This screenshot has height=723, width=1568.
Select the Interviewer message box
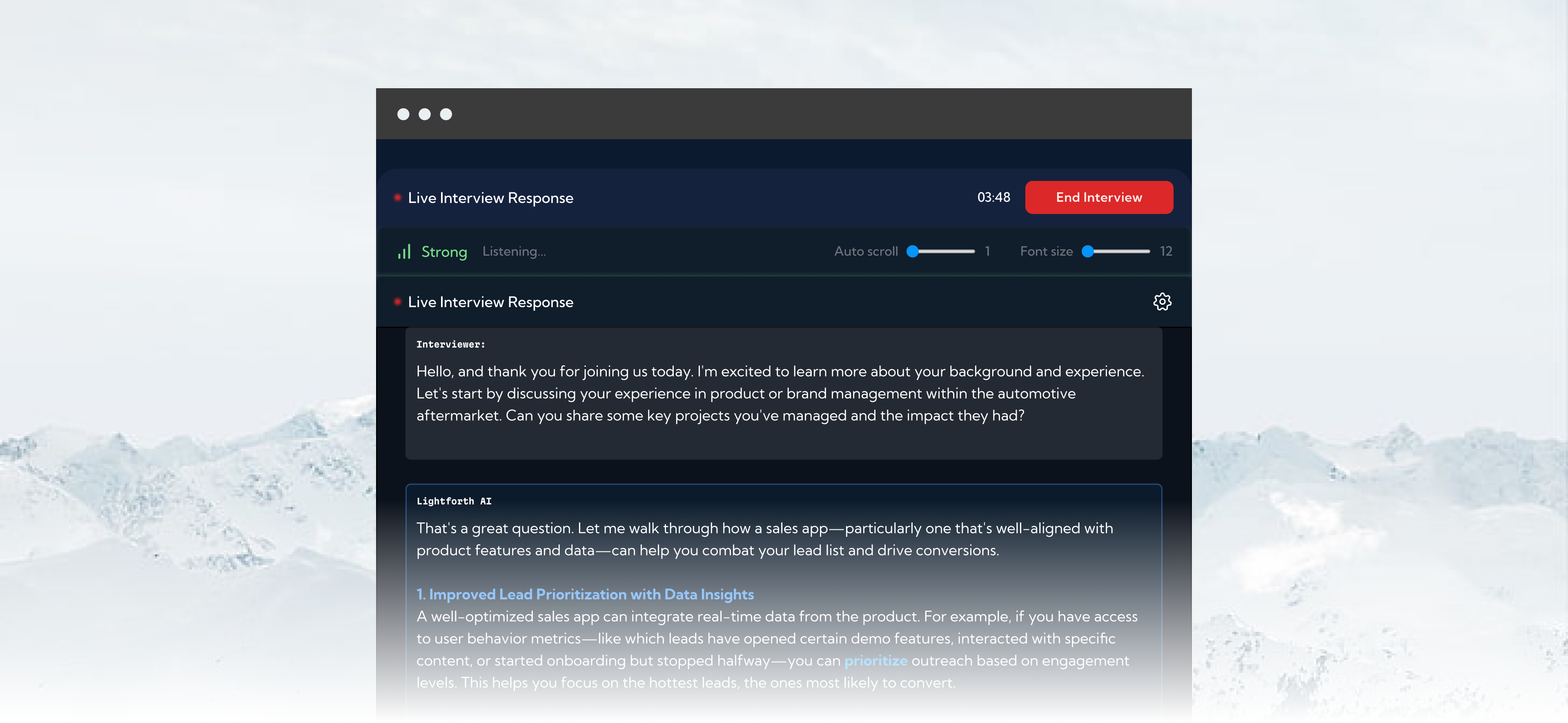pyautogui.click(x=784, y=393)
